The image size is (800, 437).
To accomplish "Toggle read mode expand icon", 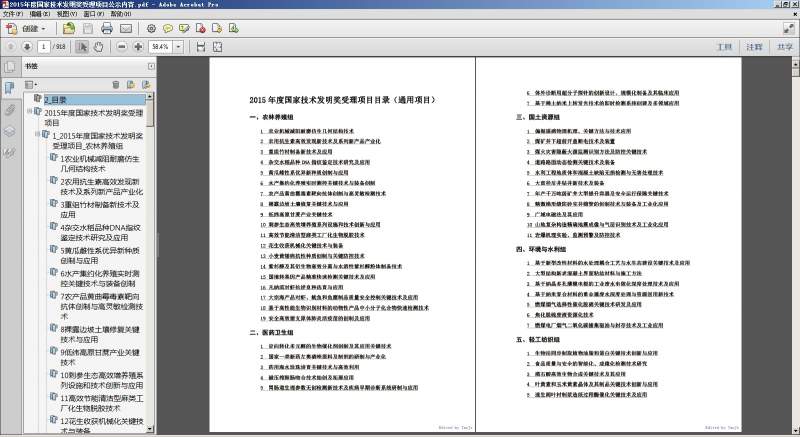I will tap(788, 29).
